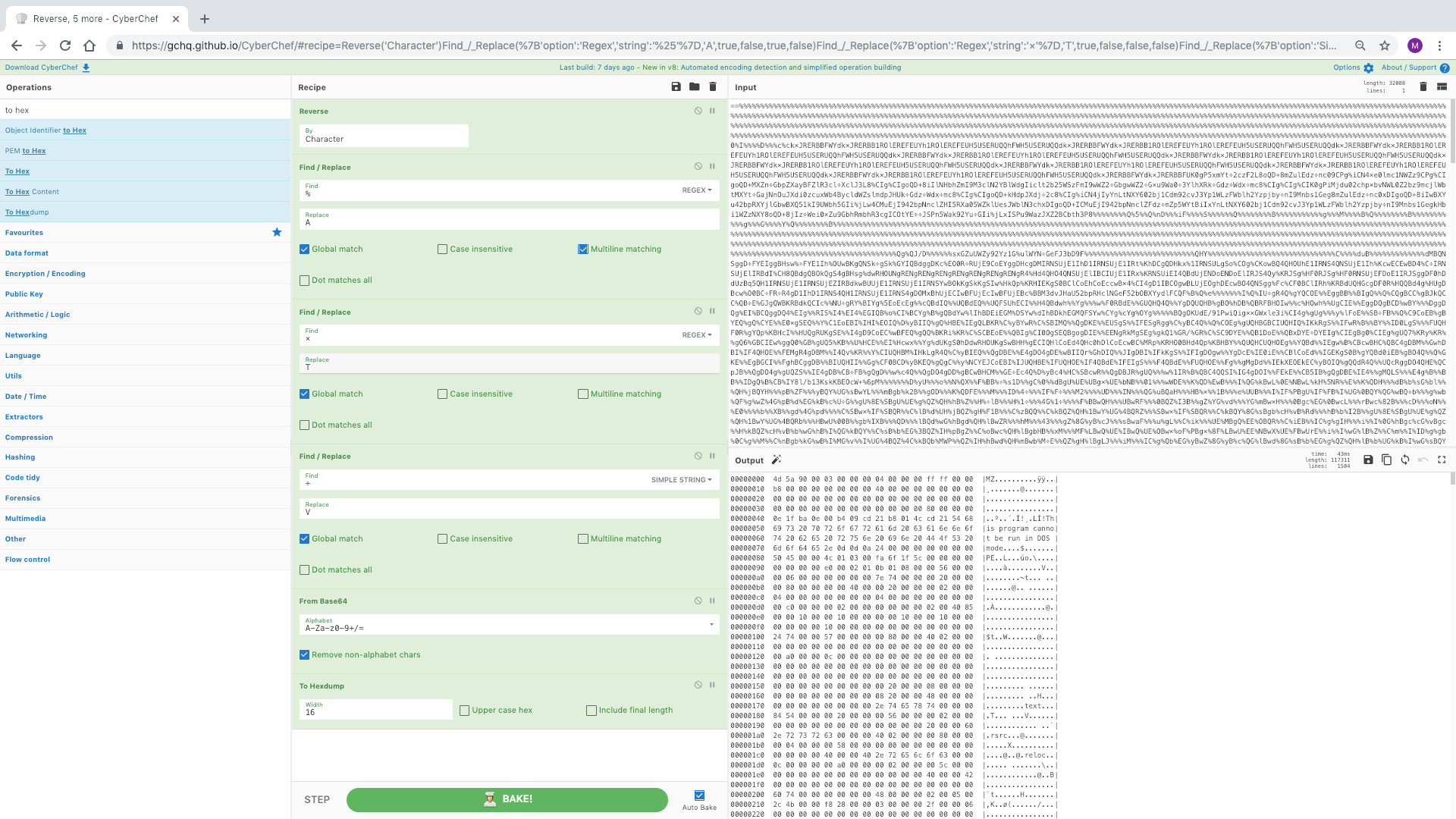Click the Output options edit icon
This screenshot has height=819, width=1456.
(x=777, y=460)
